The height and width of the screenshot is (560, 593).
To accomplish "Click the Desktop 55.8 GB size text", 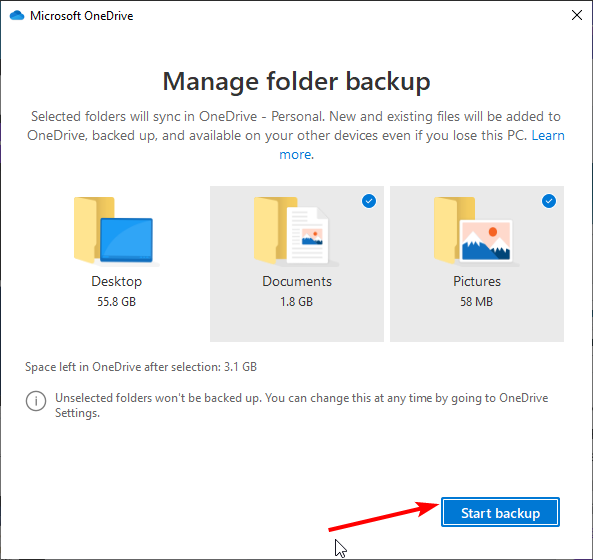I will point(116,301).
